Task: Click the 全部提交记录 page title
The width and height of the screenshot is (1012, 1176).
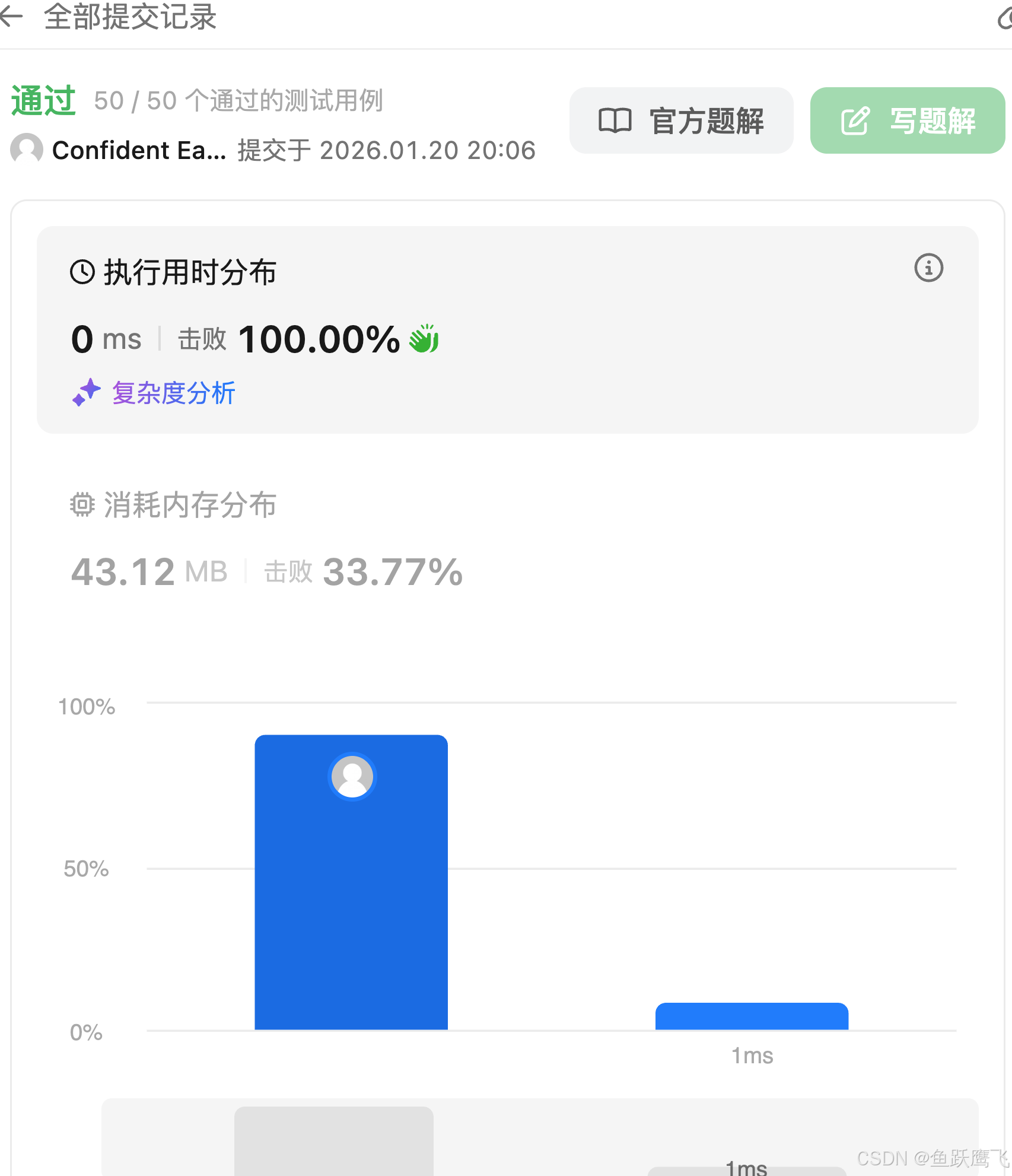Action: tap(131, 16)
